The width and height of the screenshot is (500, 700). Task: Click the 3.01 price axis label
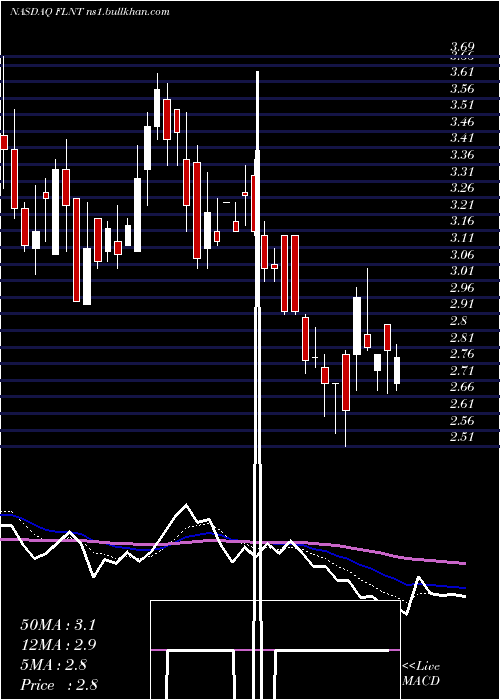462,271
